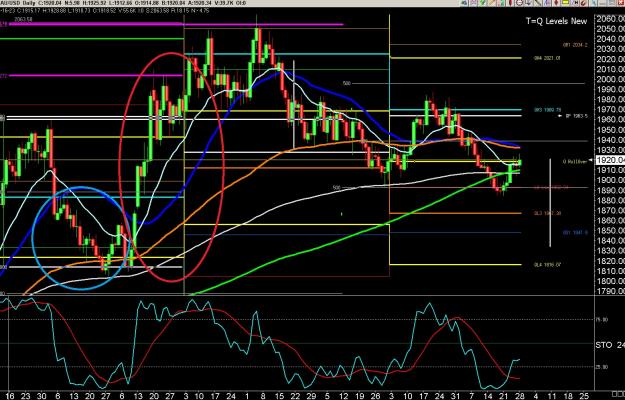
Task: Click date label 11 on time axis
Action: [x=552, y=396]
